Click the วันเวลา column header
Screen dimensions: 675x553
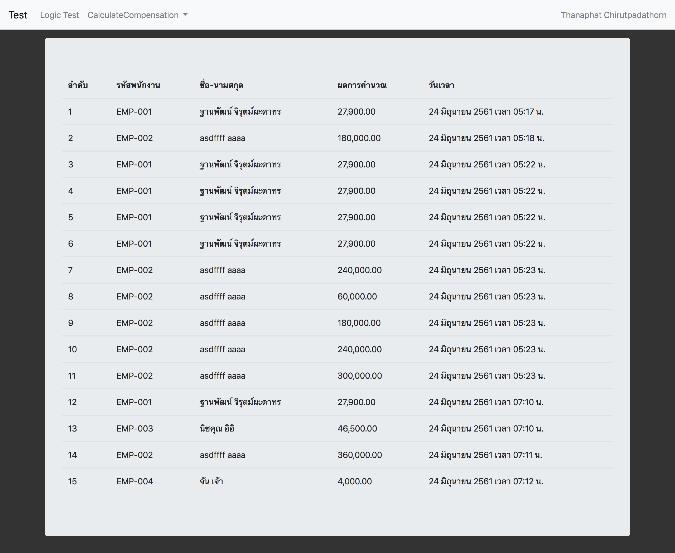click(441, 85)
